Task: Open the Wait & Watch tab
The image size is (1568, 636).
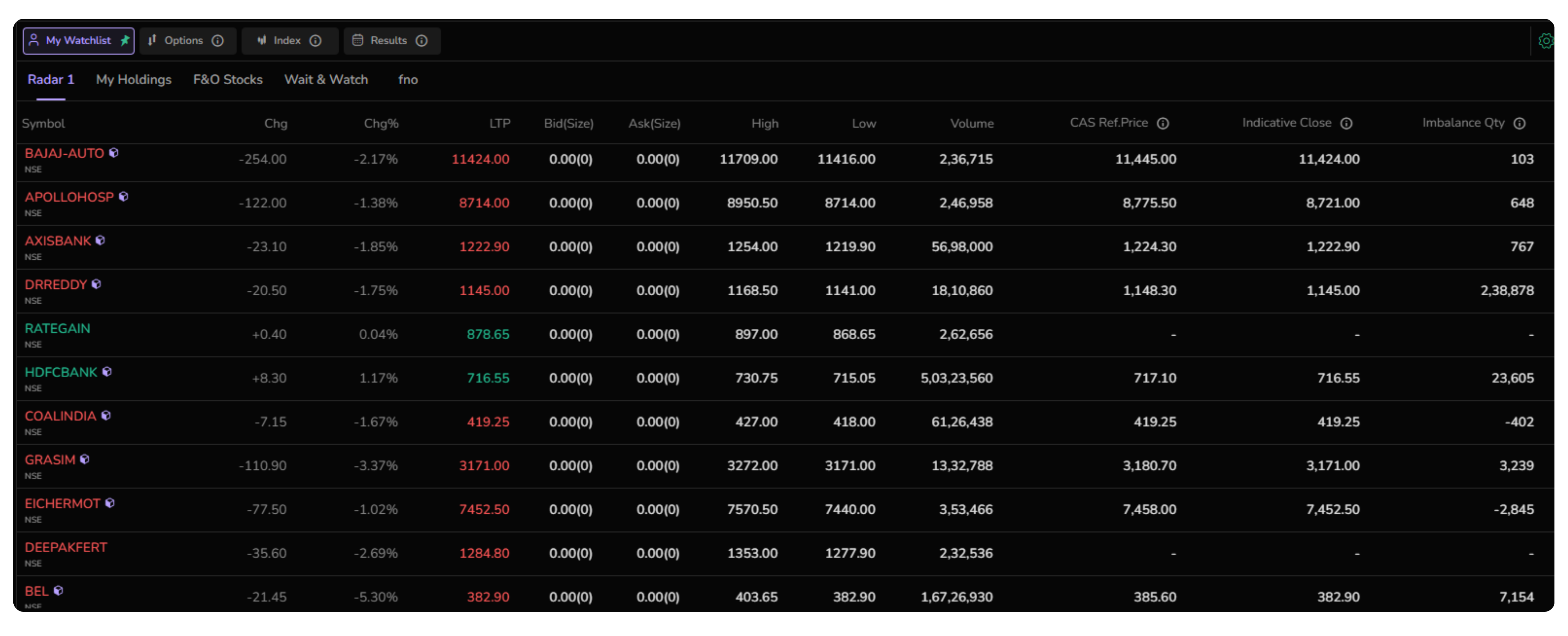Action: point(326,80)
